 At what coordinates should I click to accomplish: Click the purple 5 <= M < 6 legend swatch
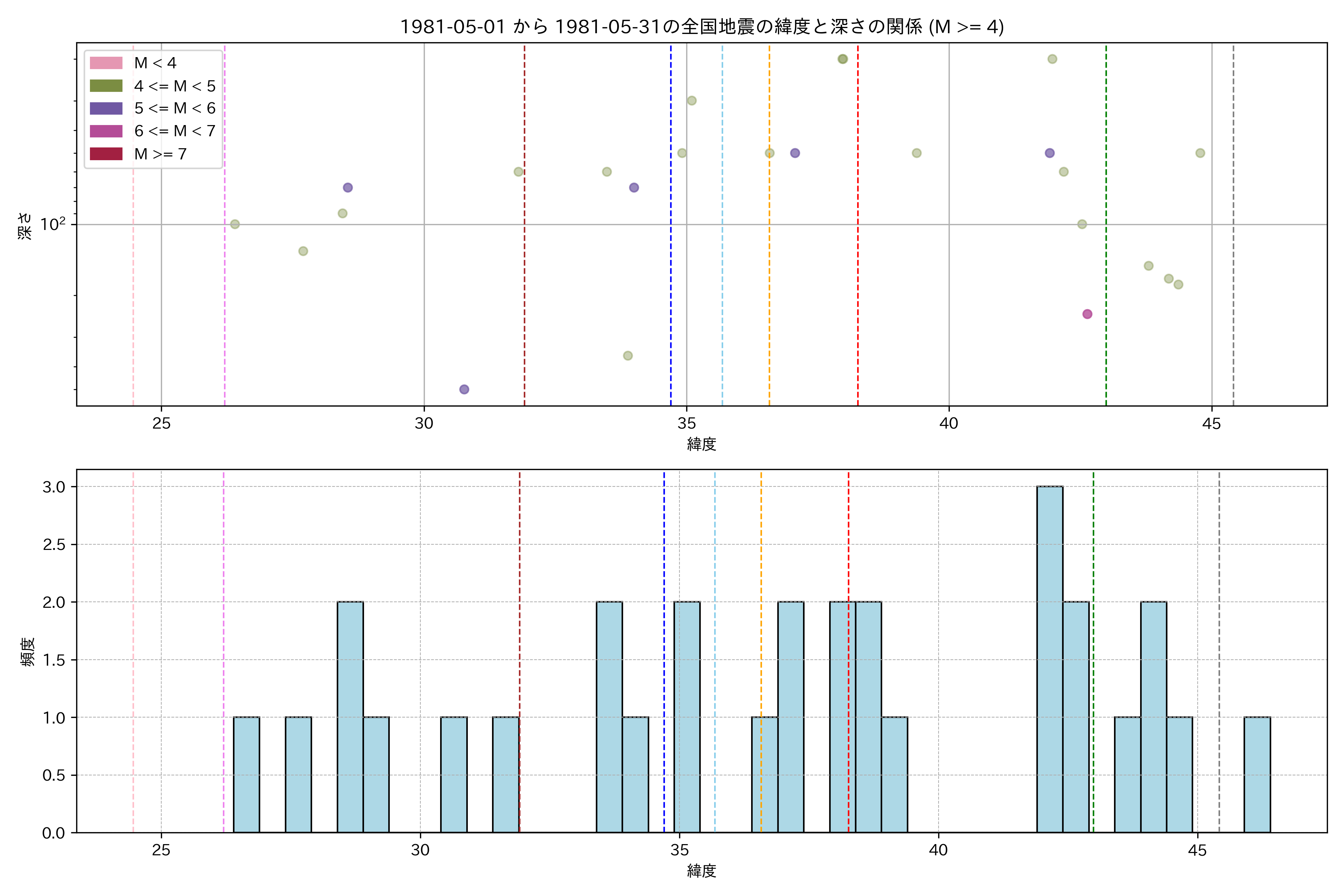(x=106, y=109)
